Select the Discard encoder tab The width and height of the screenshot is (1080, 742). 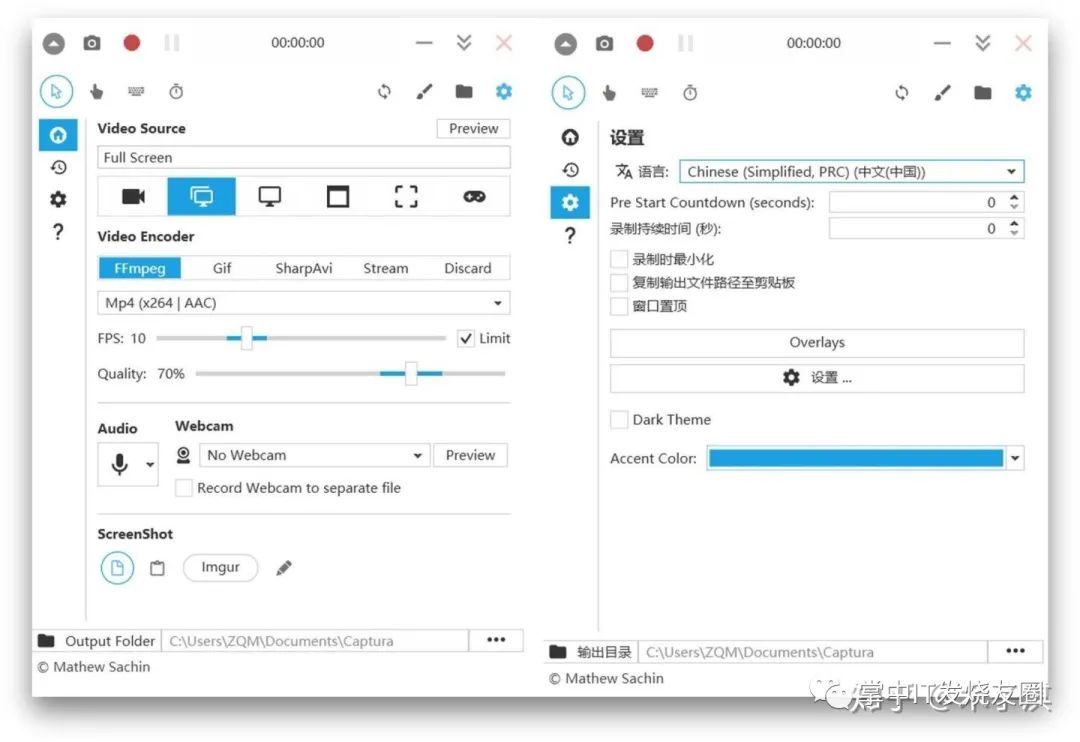468,268
